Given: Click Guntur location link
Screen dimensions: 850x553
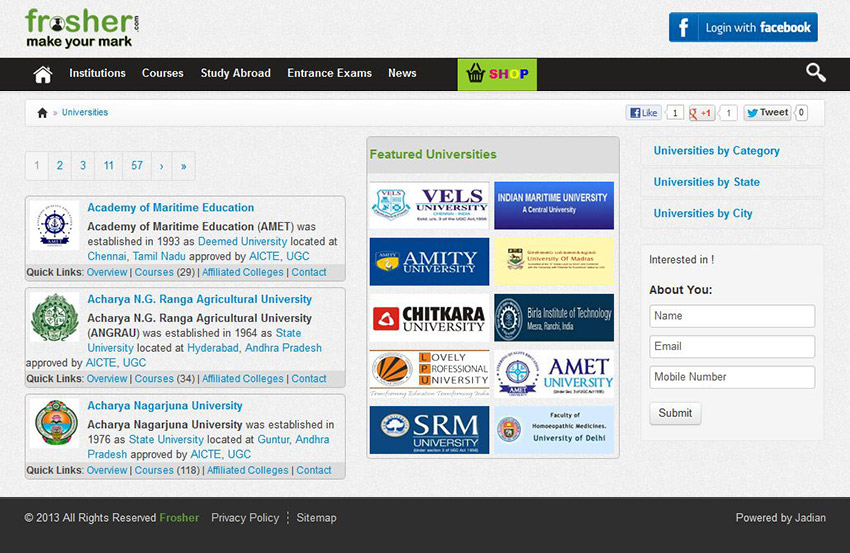Looking at the screenshot, I should click(274, 439).
